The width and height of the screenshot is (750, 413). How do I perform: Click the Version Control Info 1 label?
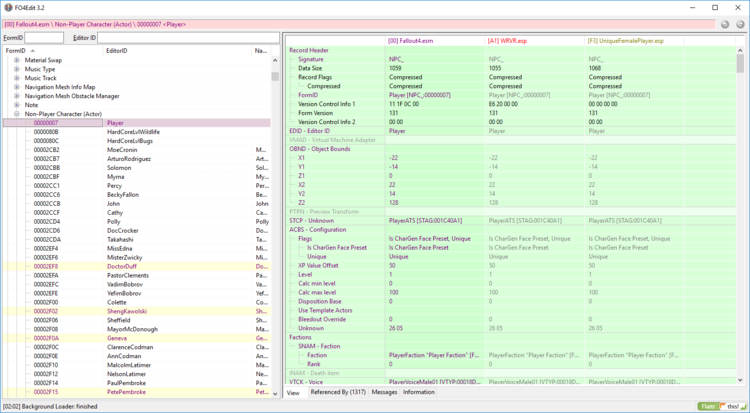click(x=327, y=104)
